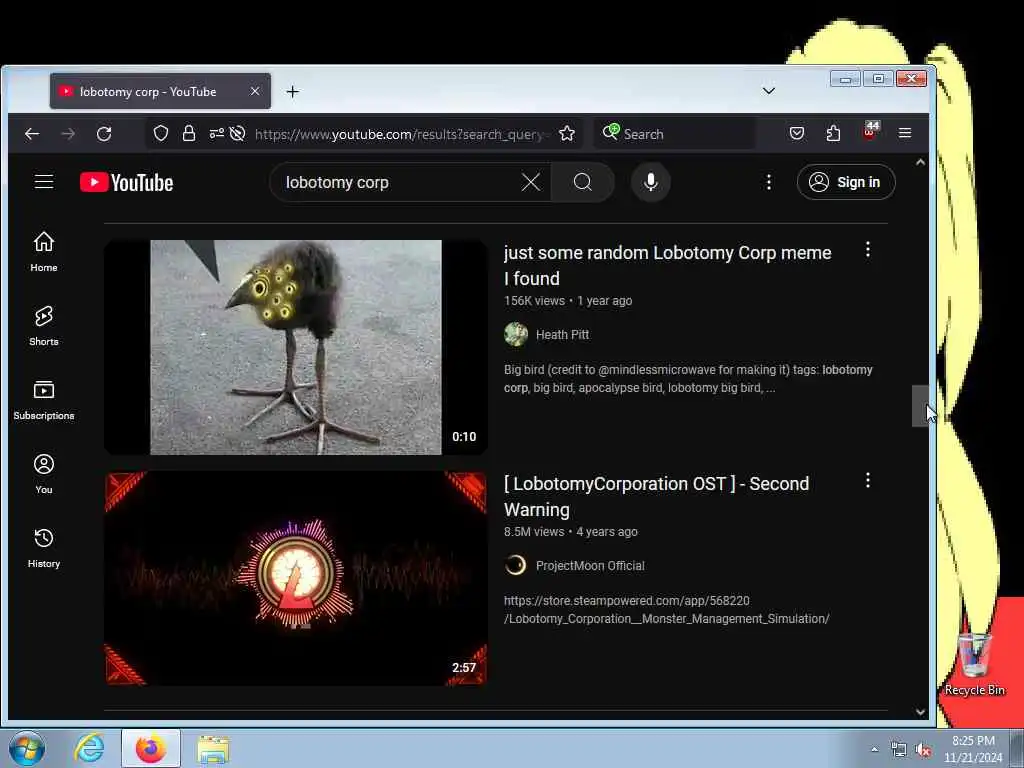The height and width of the screenshot is (768, 1024).
Task: Expand the list all tabs chevron
Action: (x=769, y=91)
